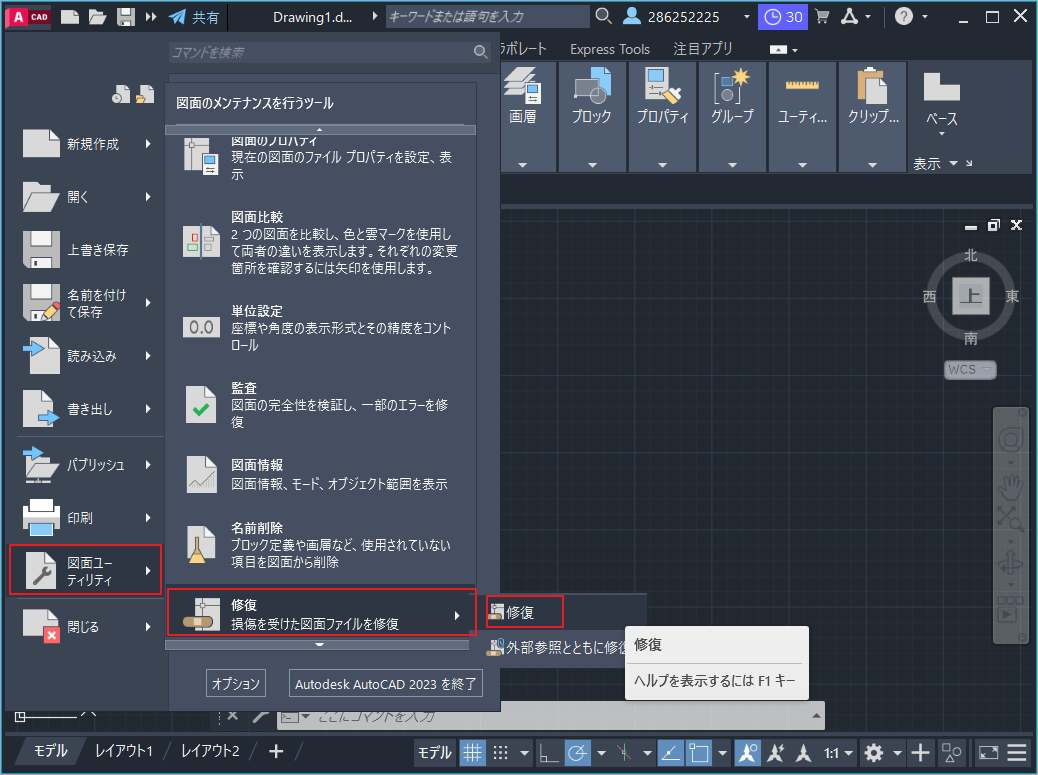1038x775 pixels.
Task: Switch to the Express Tools ribbon tab
Action: [609, 49]
